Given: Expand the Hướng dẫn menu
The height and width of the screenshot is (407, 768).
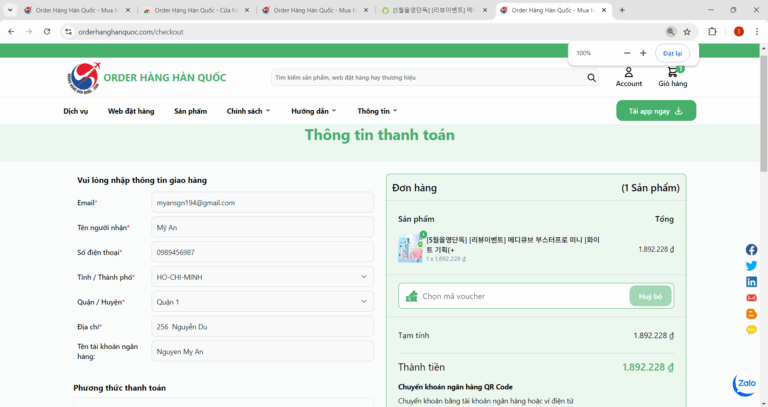Looking at the screenshot, I should coord(313,111).
